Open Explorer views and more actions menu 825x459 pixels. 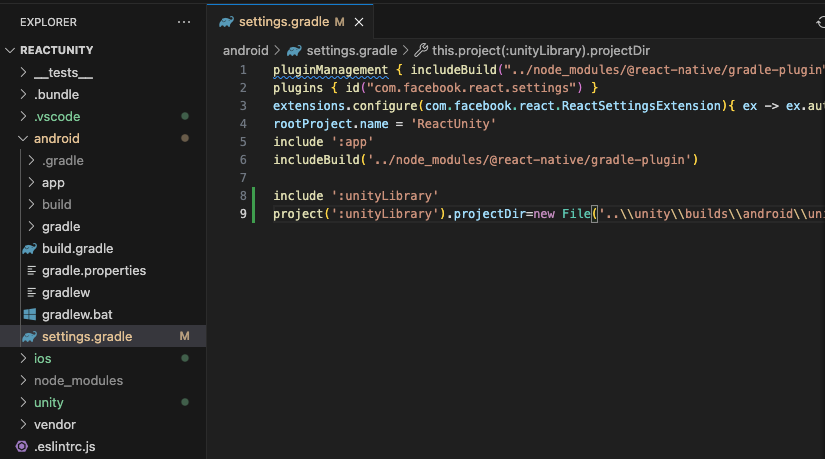coord(184,22)
